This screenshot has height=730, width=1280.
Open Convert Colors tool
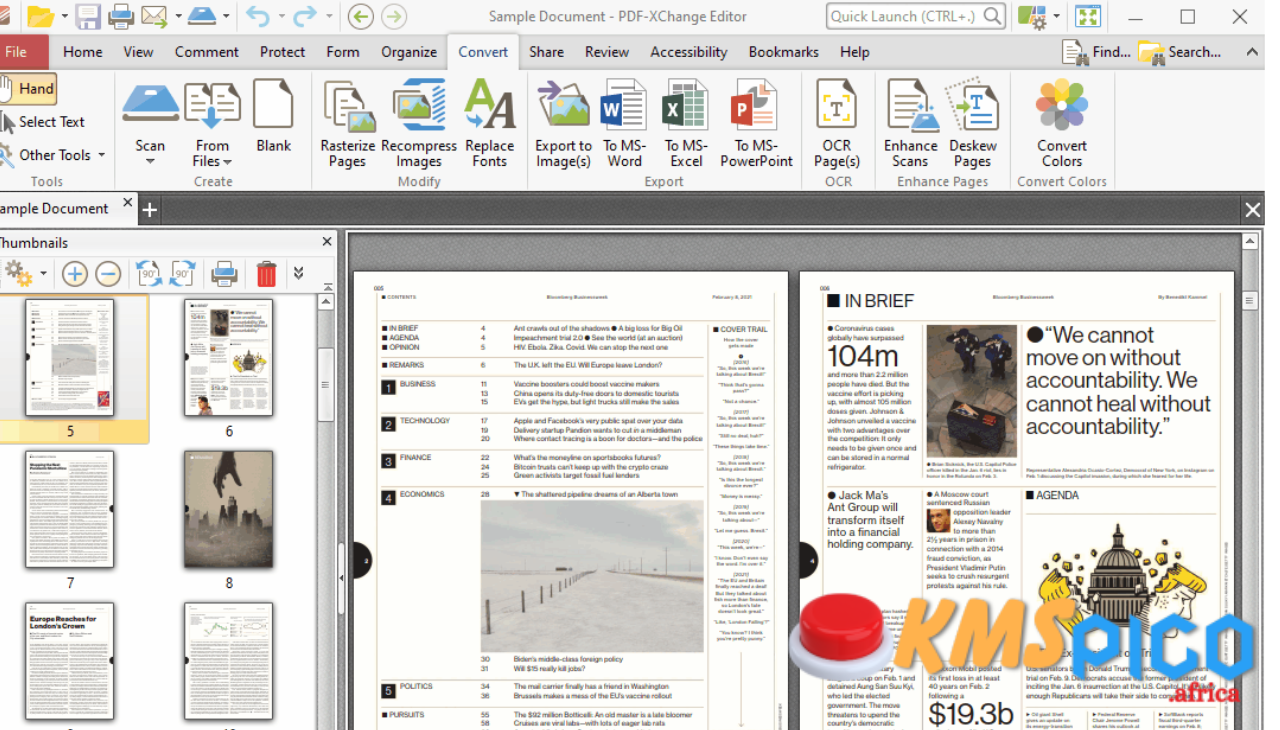coord(1061,123)
